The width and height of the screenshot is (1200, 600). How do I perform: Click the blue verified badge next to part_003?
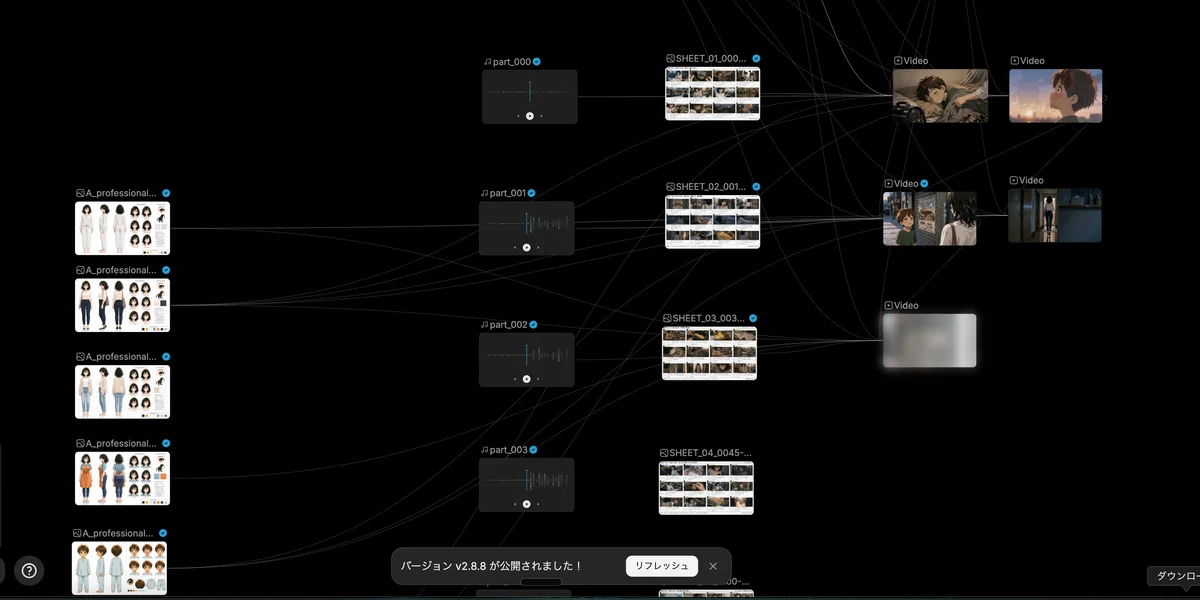point(534,450)
